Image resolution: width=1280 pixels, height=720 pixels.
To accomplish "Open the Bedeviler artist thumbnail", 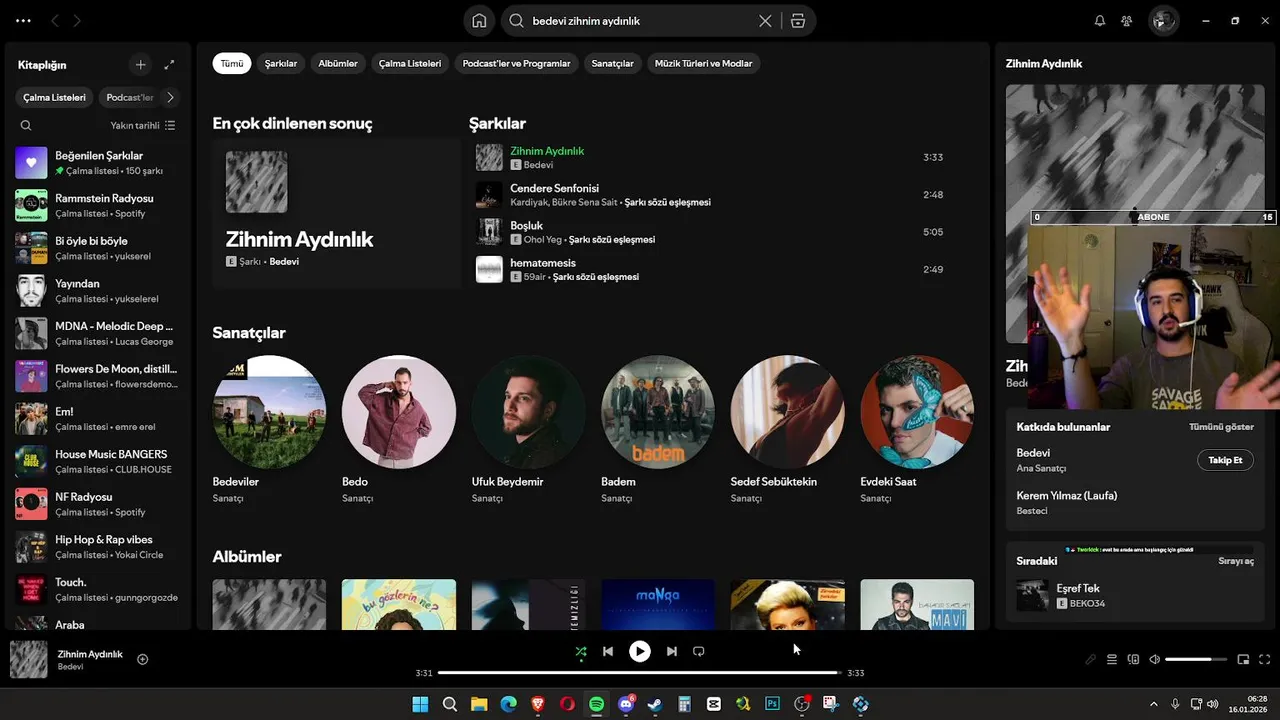I will point(269,412).
